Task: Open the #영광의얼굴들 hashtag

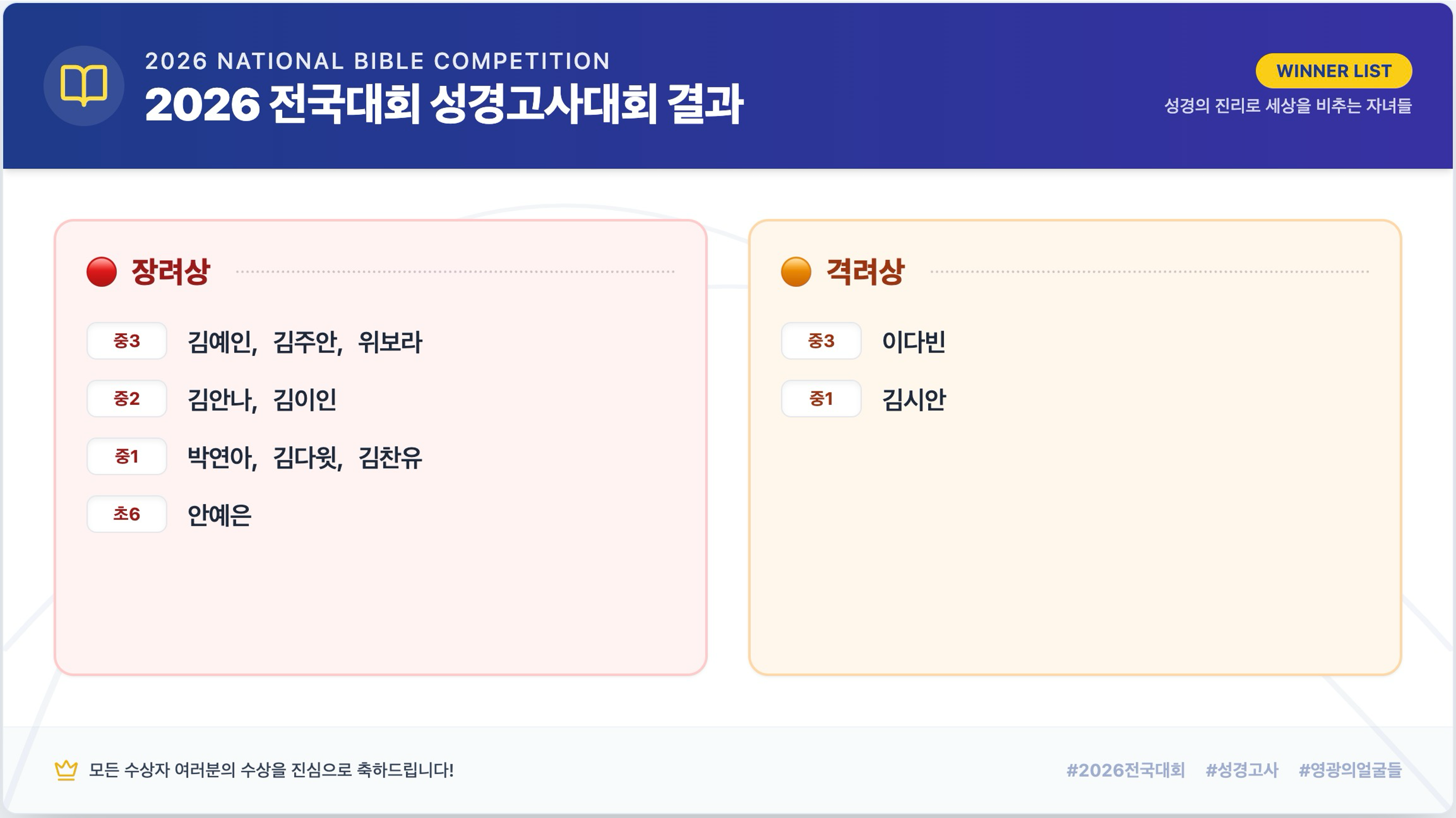Action: [1350, 770]
